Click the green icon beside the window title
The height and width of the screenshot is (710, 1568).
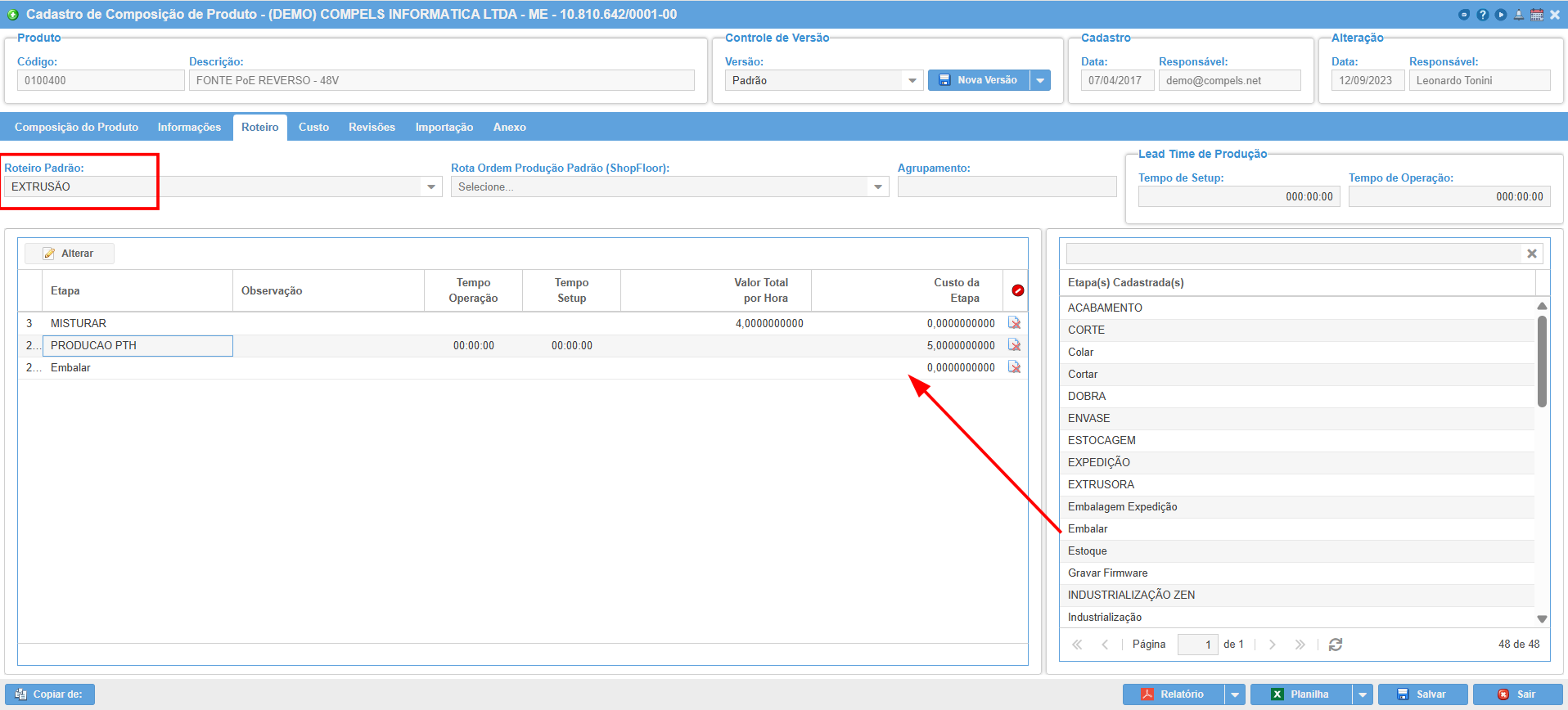[13, 15]
